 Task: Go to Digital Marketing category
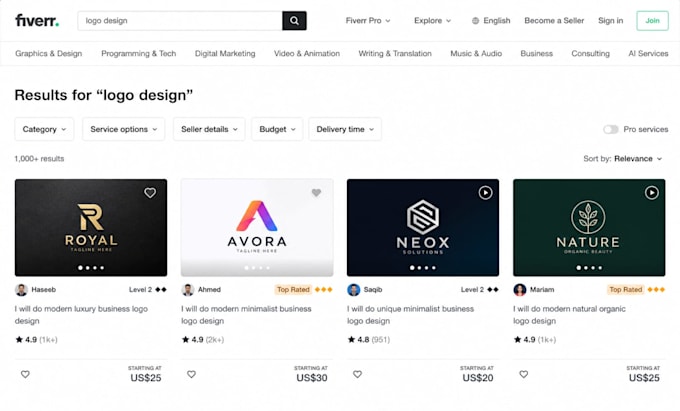point(225,54)
